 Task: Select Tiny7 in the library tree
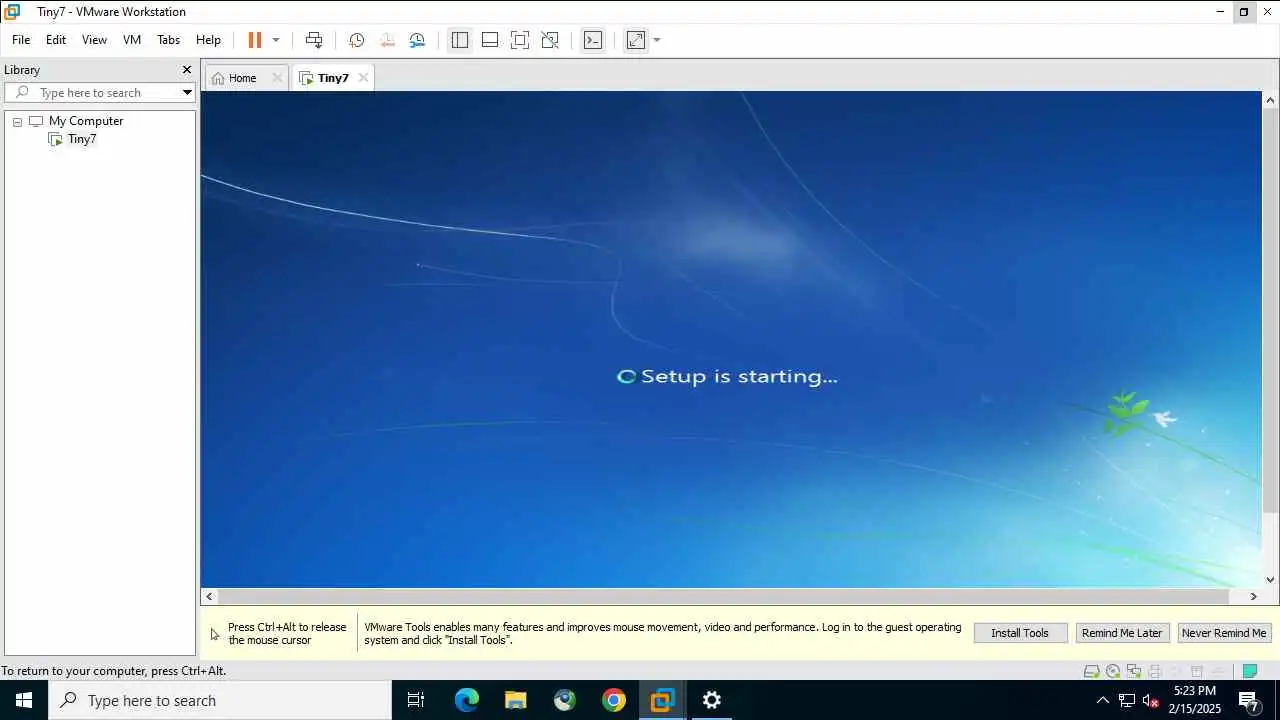click(x=82, y=139)
